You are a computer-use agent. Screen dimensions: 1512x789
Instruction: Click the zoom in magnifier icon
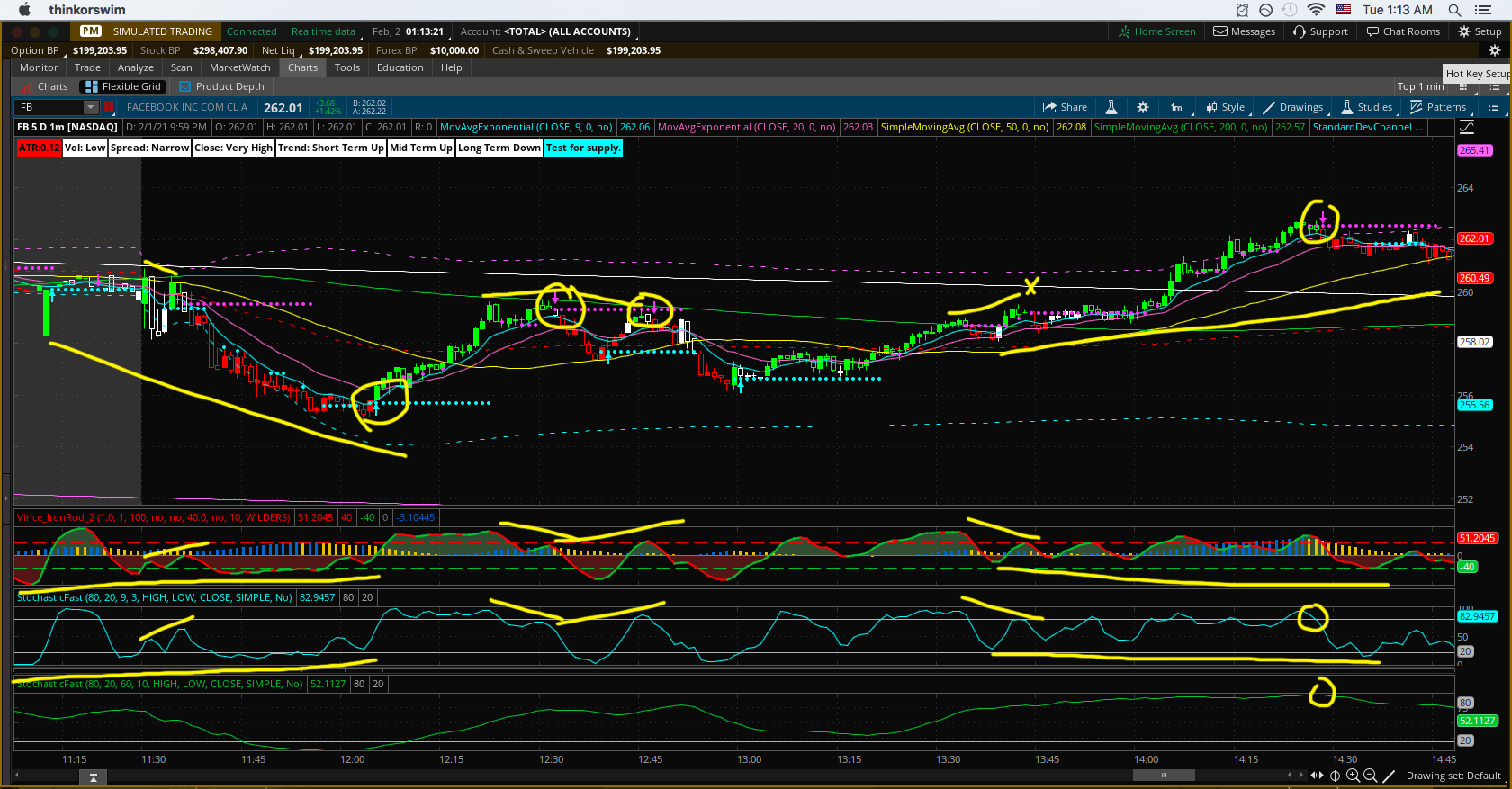click(1353, 776)
